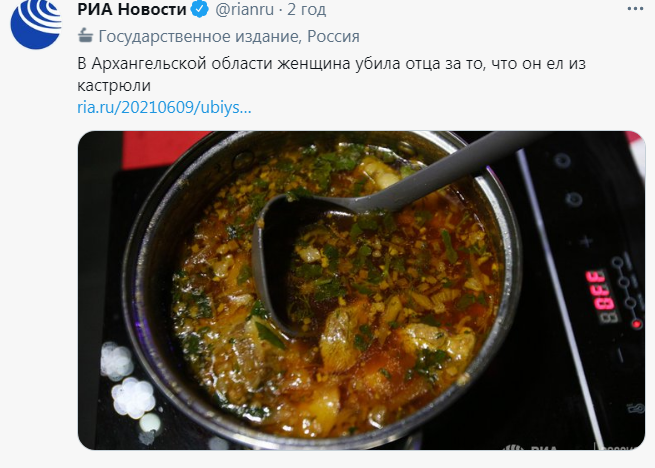Click the '2 год' tweet timestamp
The width and height of the screenshot is (655, 468).
306,9
